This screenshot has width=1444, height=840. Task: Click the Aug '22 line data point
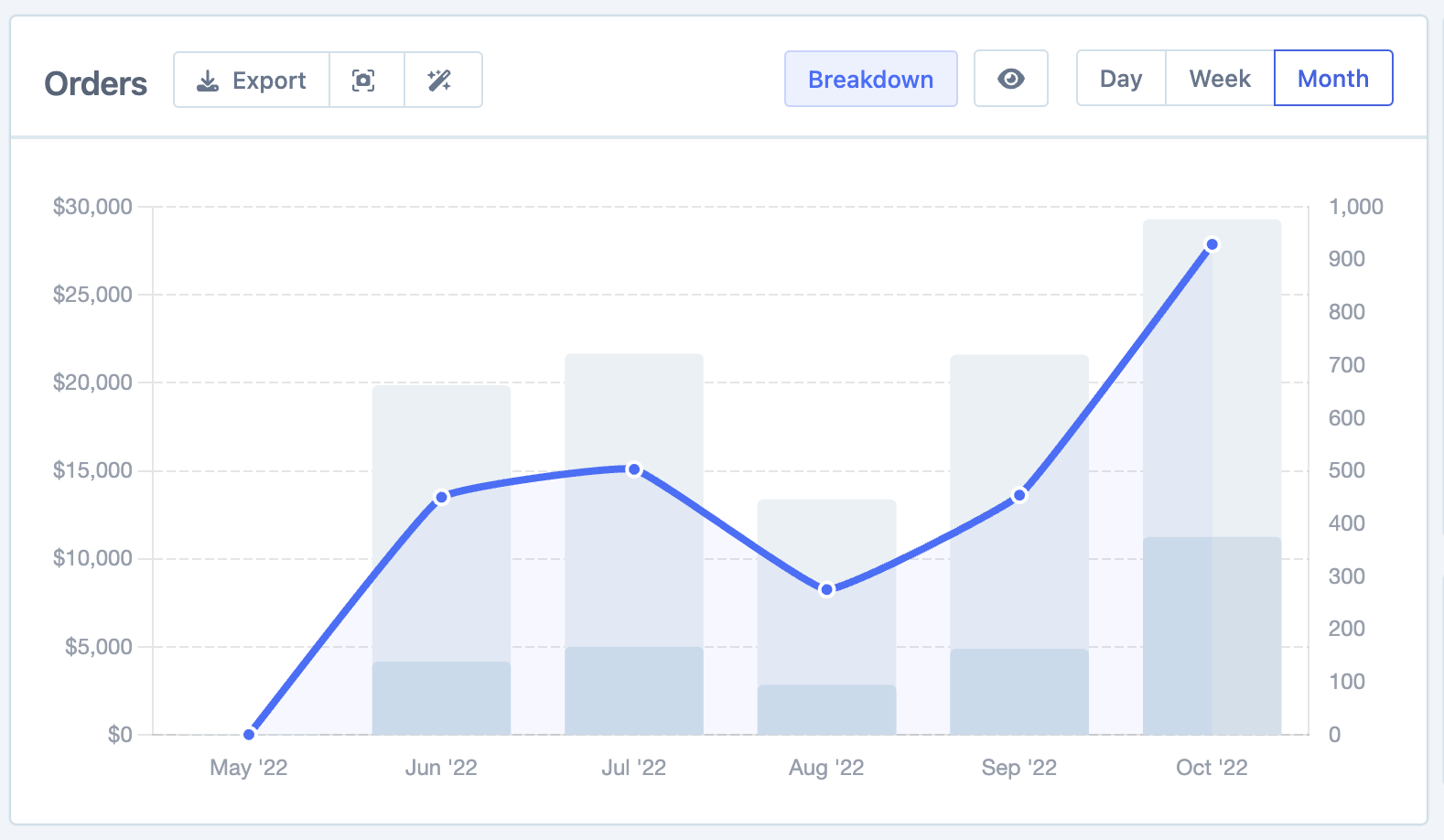point(826,589)
